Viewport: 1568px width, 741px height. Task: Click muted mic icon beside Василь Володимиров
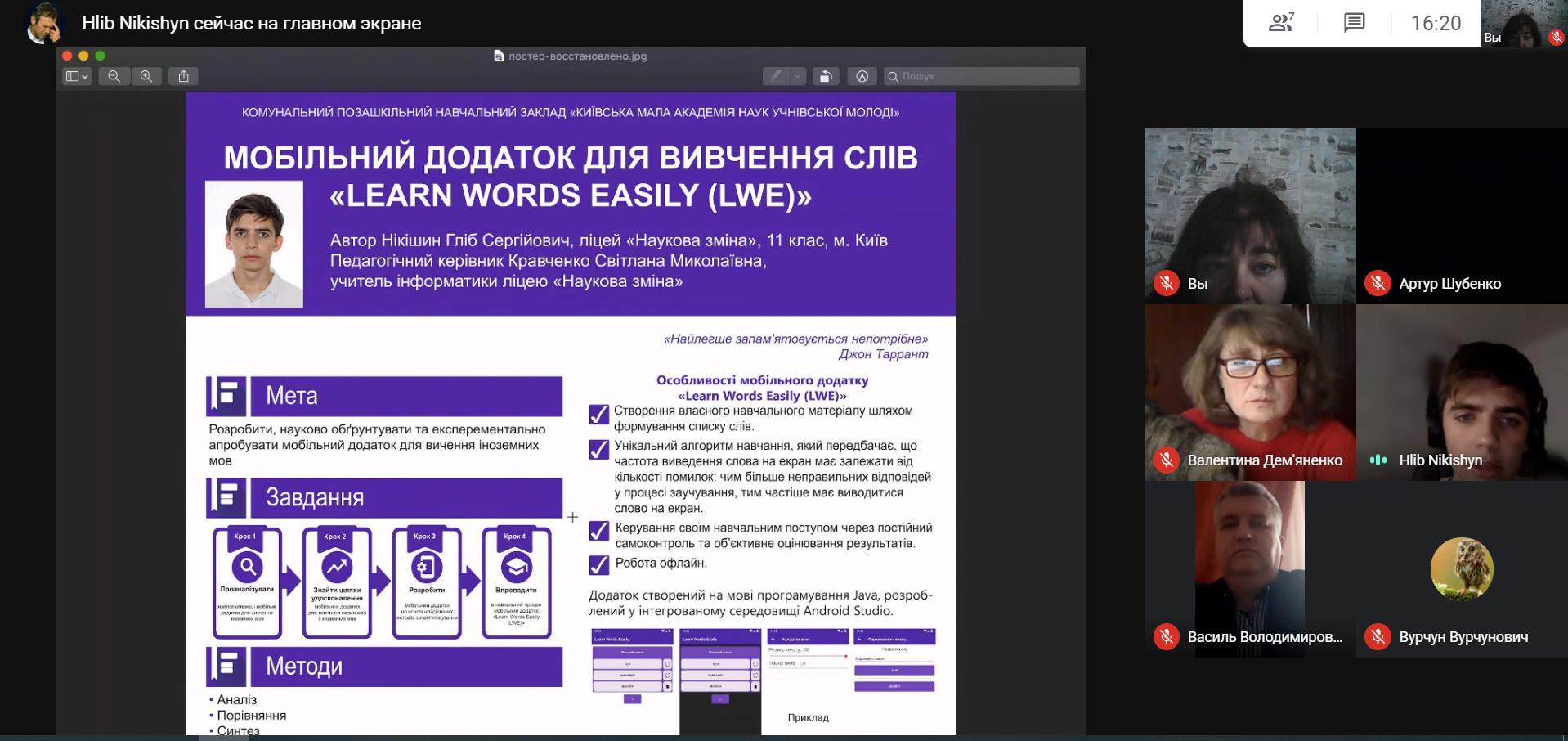pyautogui.click(x=1167, y=636)
